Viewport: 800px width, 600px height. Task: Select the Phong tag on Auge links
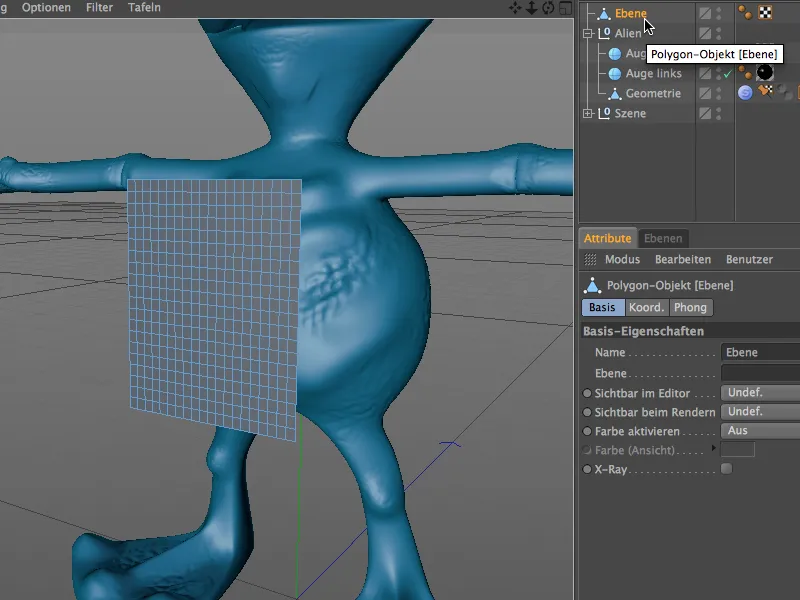(745, 73)
